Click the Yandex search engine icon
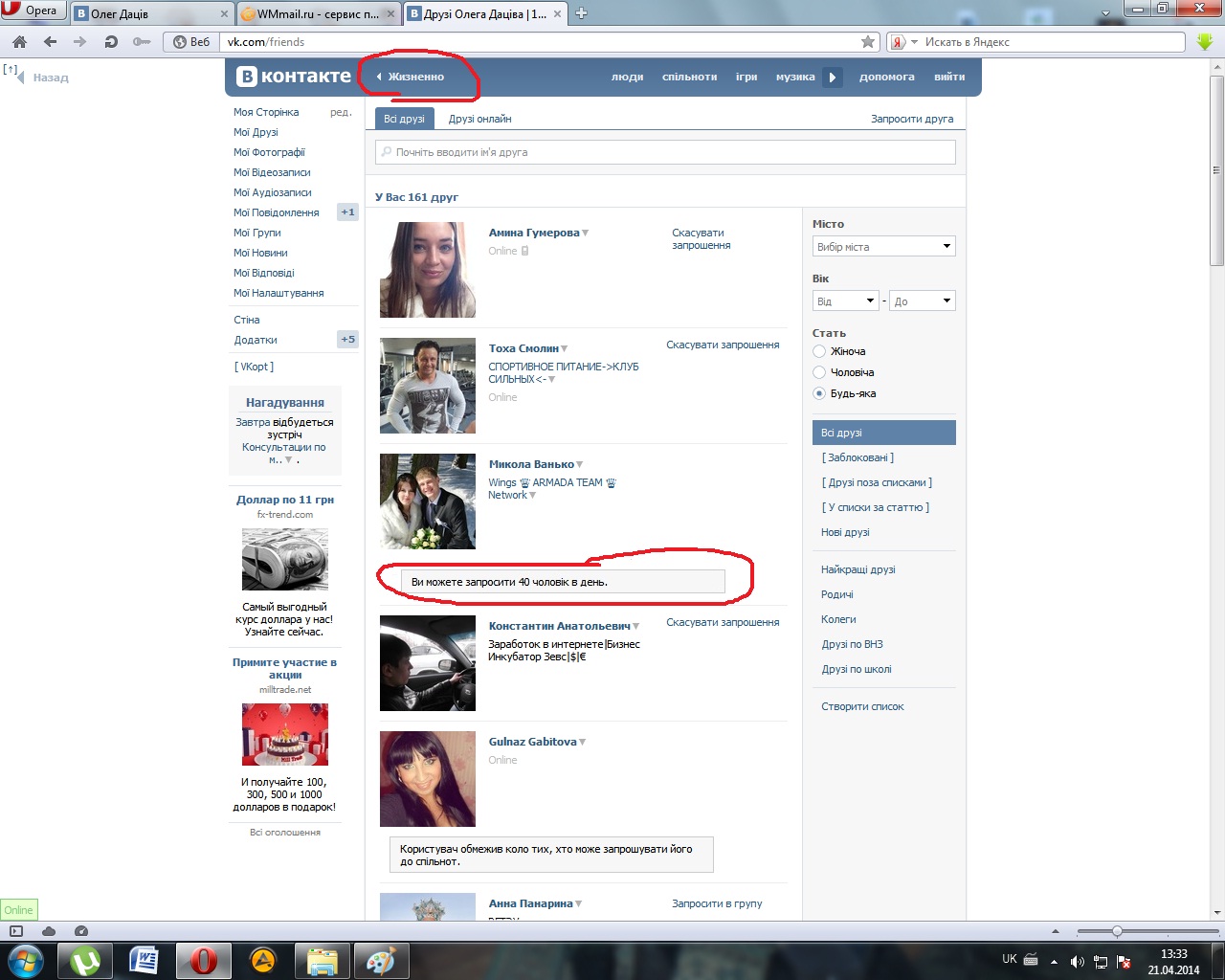Image resolution: width=1225 pixels, height=980 pixels. point(898,42)
